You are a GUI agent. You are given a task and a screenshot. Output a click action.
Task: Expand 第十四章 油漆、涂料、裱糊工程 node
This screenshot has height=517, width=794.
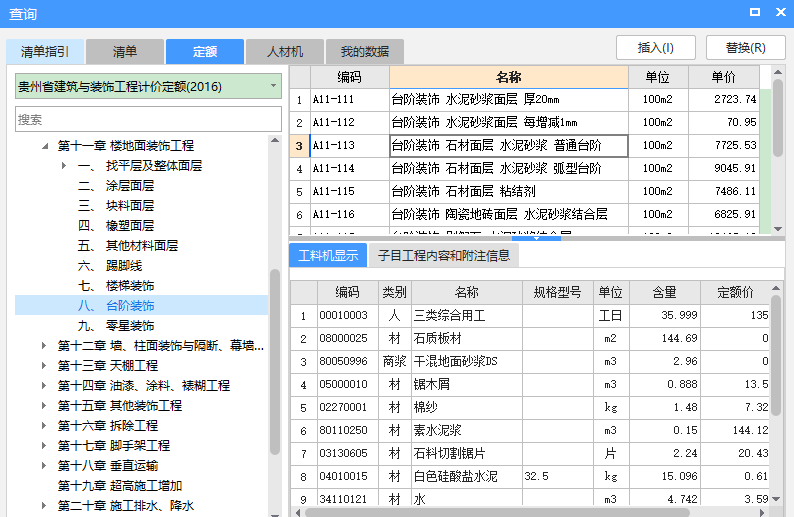pos(44,386)
